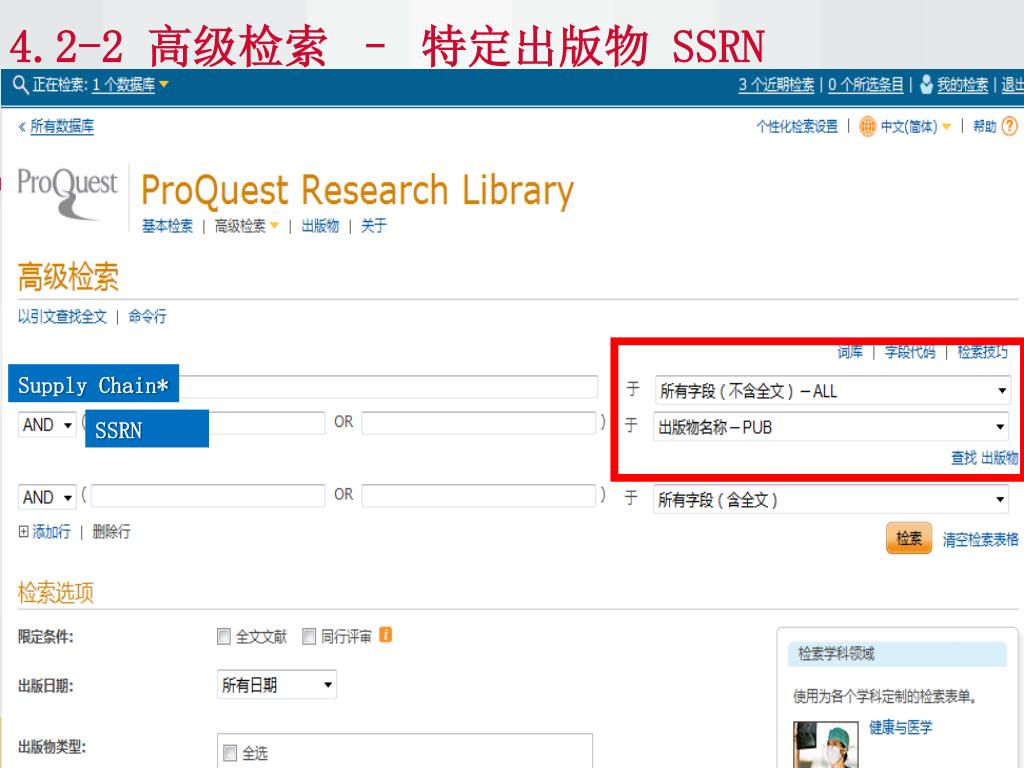This screenshot has height=768, width=1024.
Task: Tick the '同行评审' peer reviewed checkbox
Action: coord(309,636)
